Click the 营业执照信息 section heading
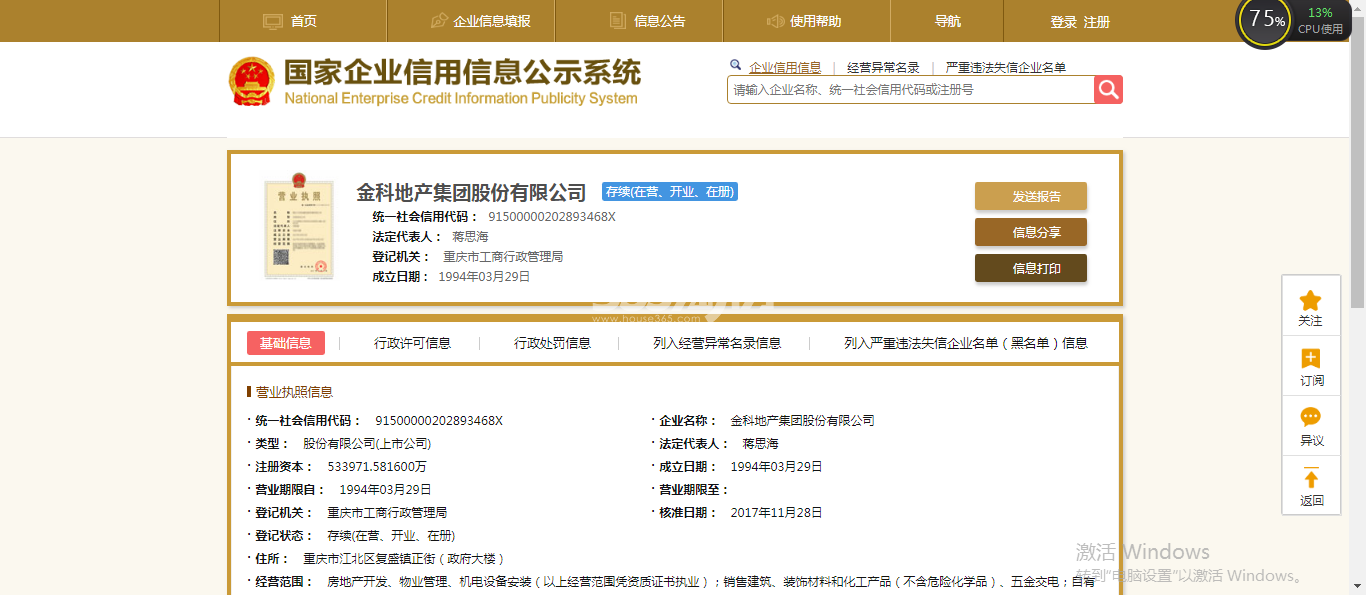 pos(294,392)
